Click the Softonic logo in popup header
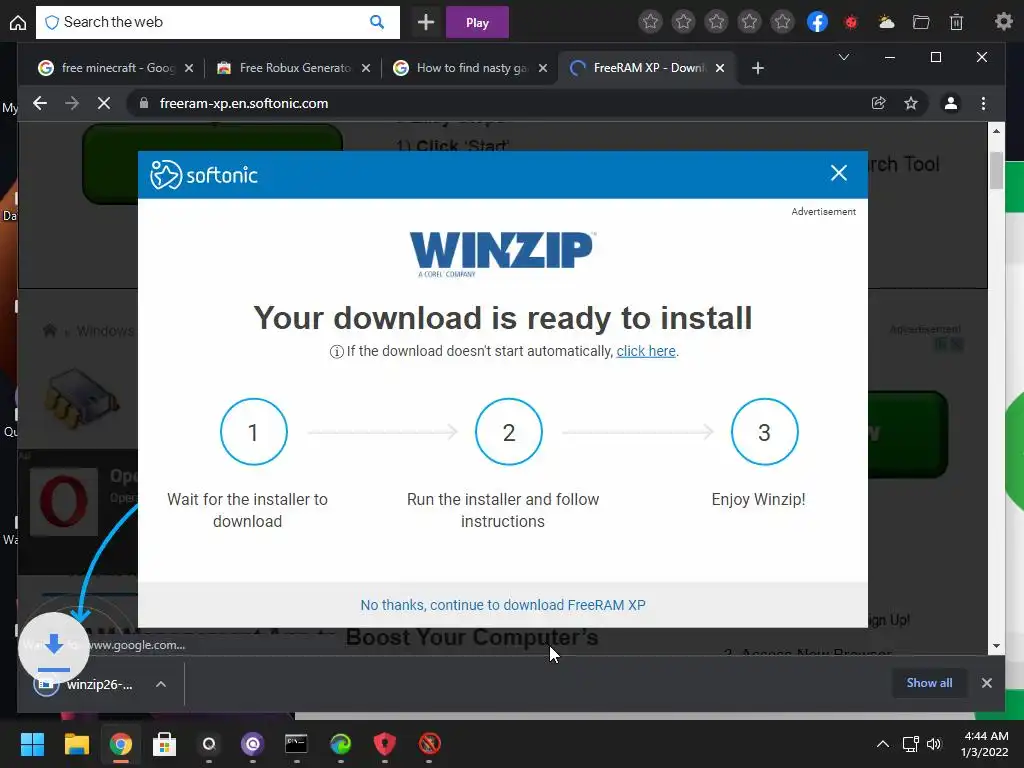Viewport: 1024px width, 768px height. 204,174
